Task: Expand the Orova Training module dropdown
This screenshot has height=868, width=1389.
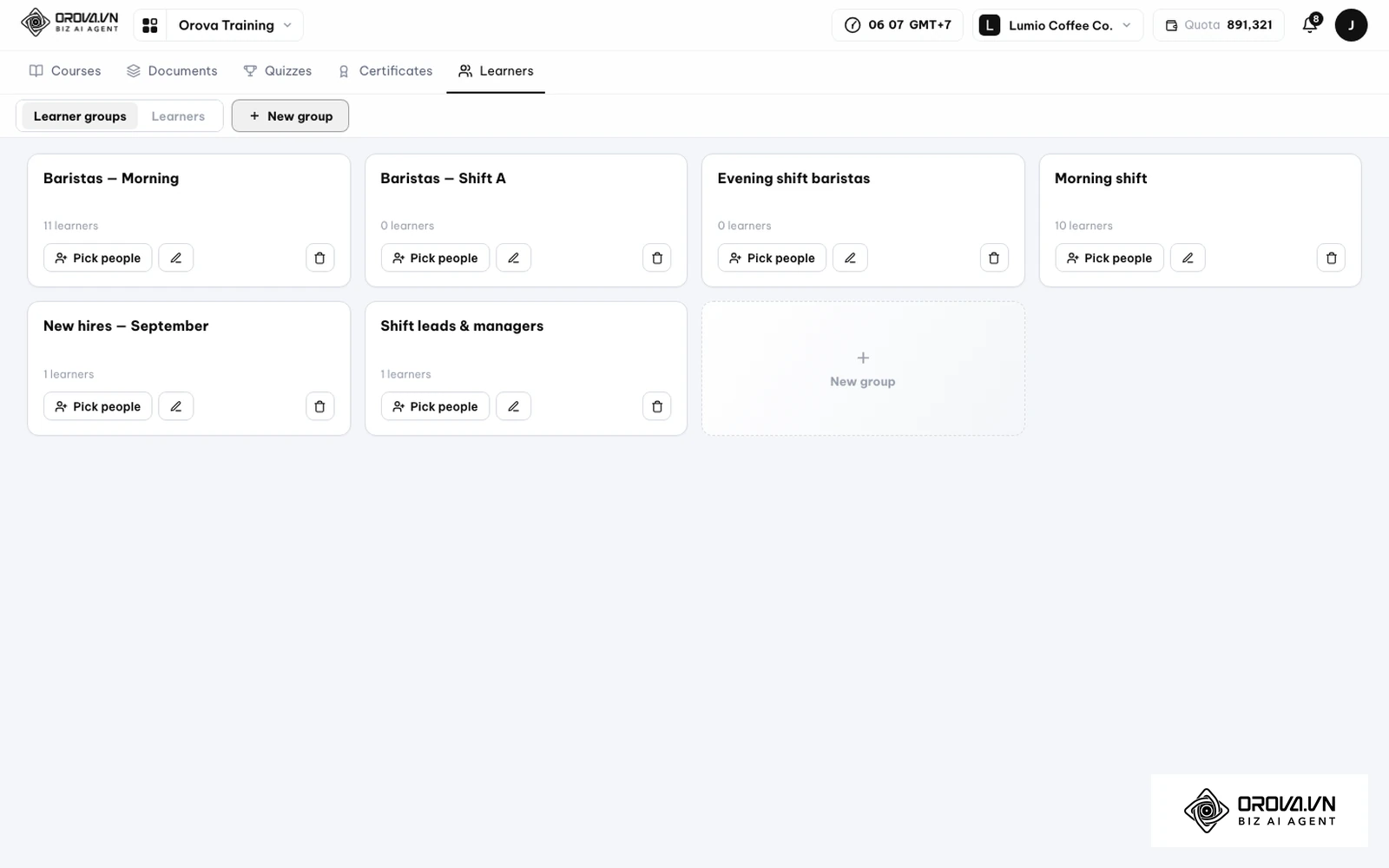Action: 234,25
